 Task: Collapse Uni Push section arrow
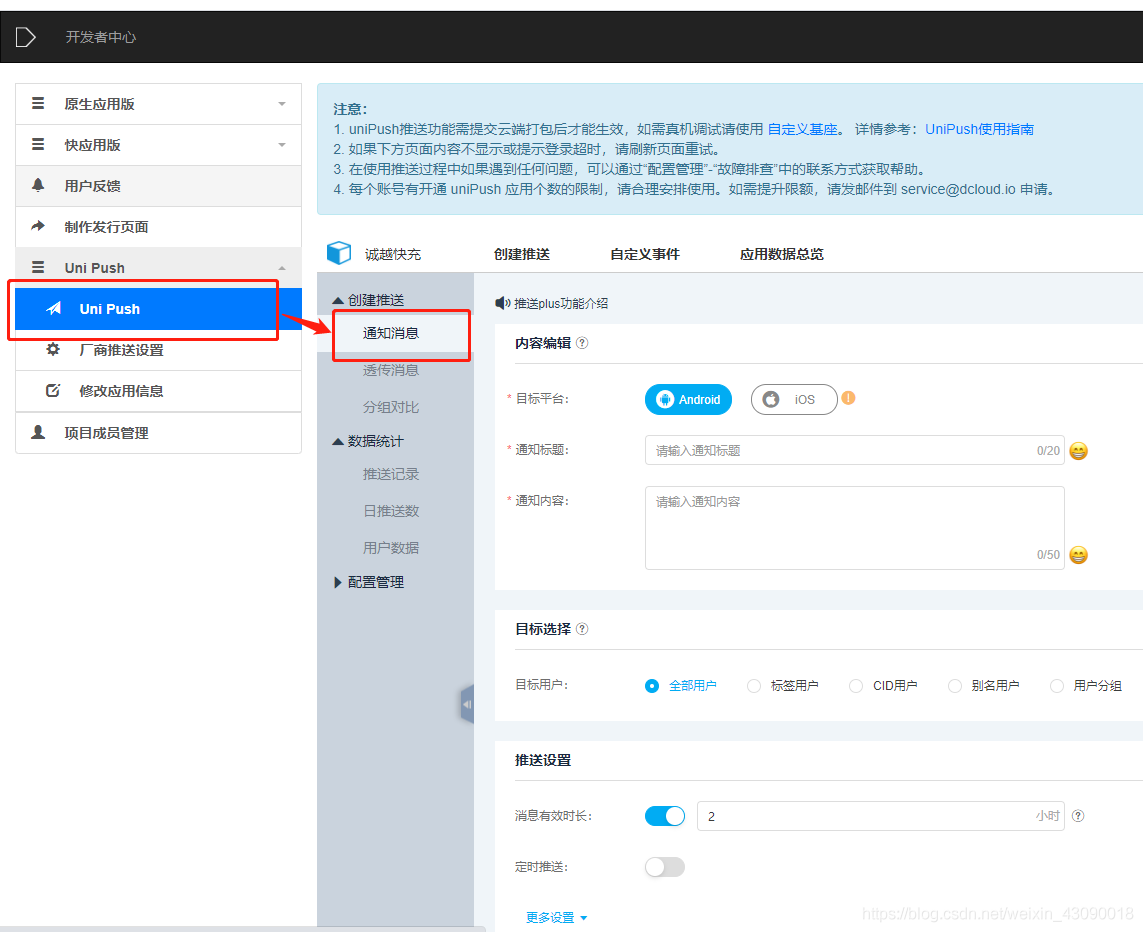pyautogui.click(x=282, y=268)
